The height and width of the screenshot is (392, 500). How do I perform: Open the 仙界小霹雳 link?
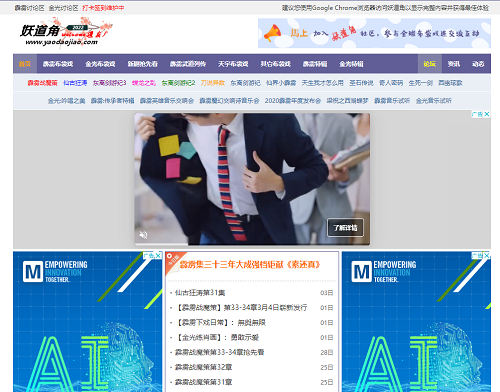click(x=281, y=83)
